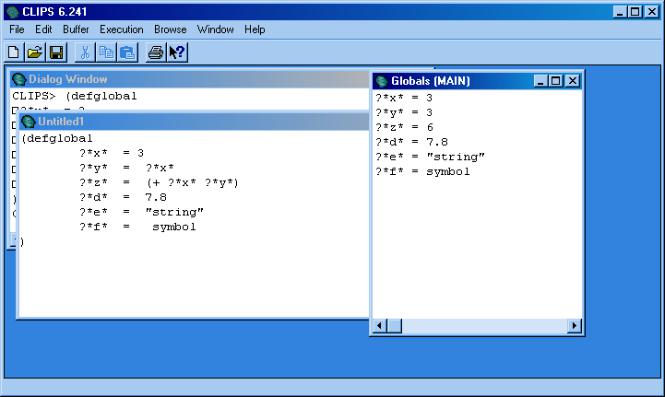The height and width of the screenshot is (397, 665).
Task: Click the New file toolbar icon
Action: tap(14, 53)
